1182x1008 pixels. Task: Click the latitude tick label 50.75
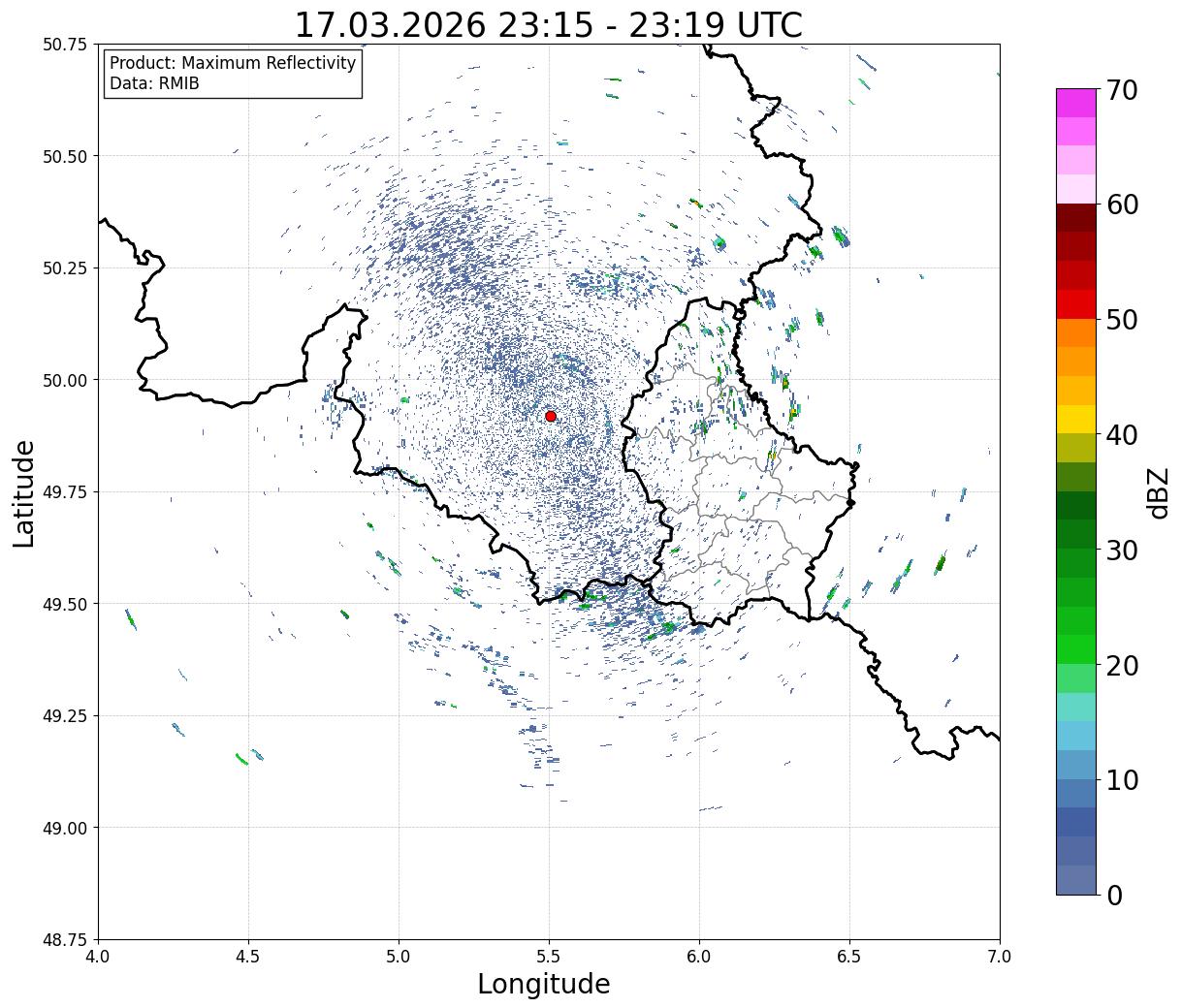tap(65, 45)
